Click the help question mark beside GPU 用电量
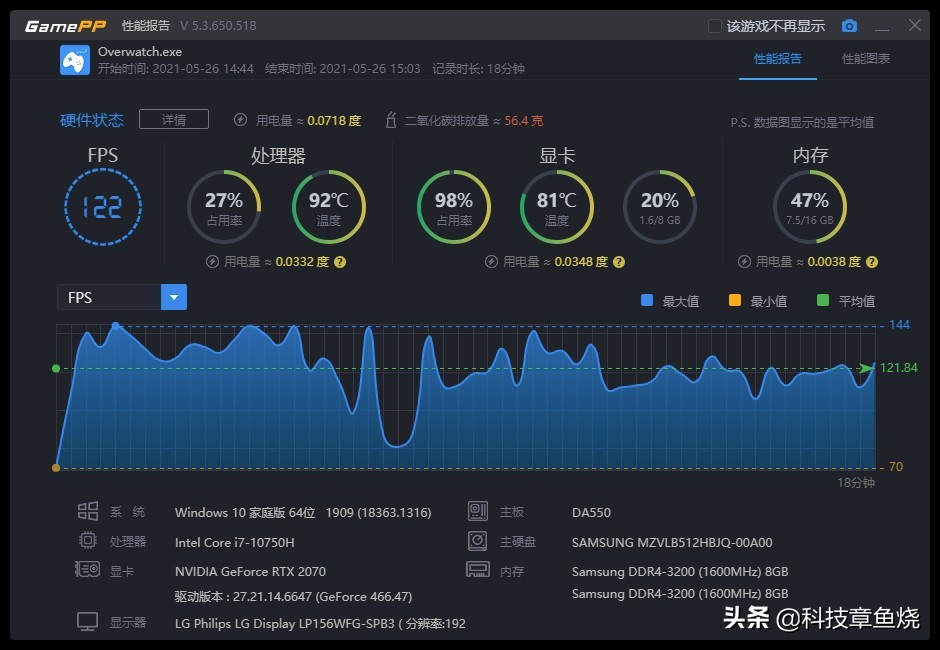Screen dimensions: 940x650 click(x=618, y=261)
